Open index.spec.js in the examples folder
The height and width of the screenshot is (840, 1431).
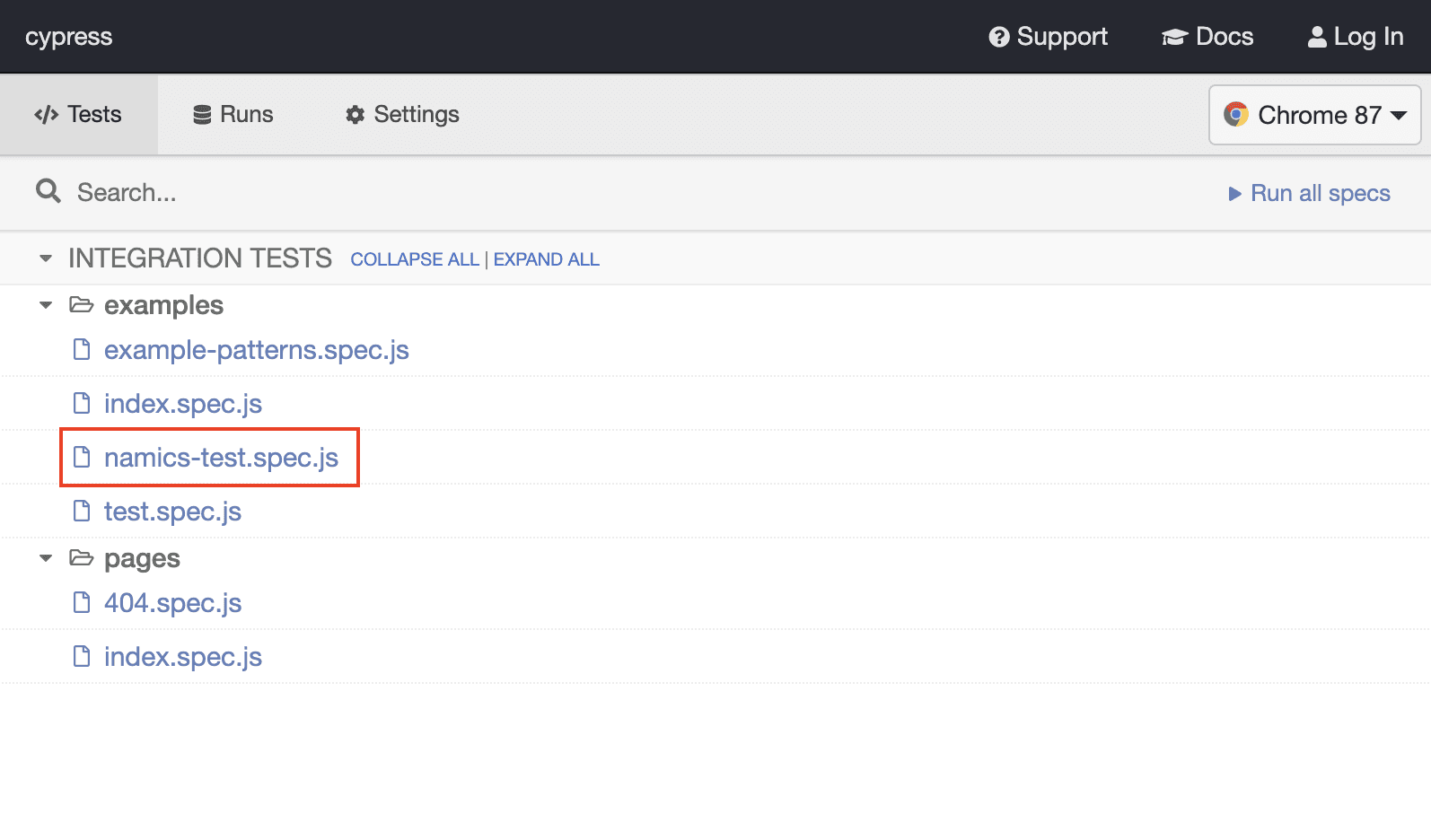click(x=183, y=404)
